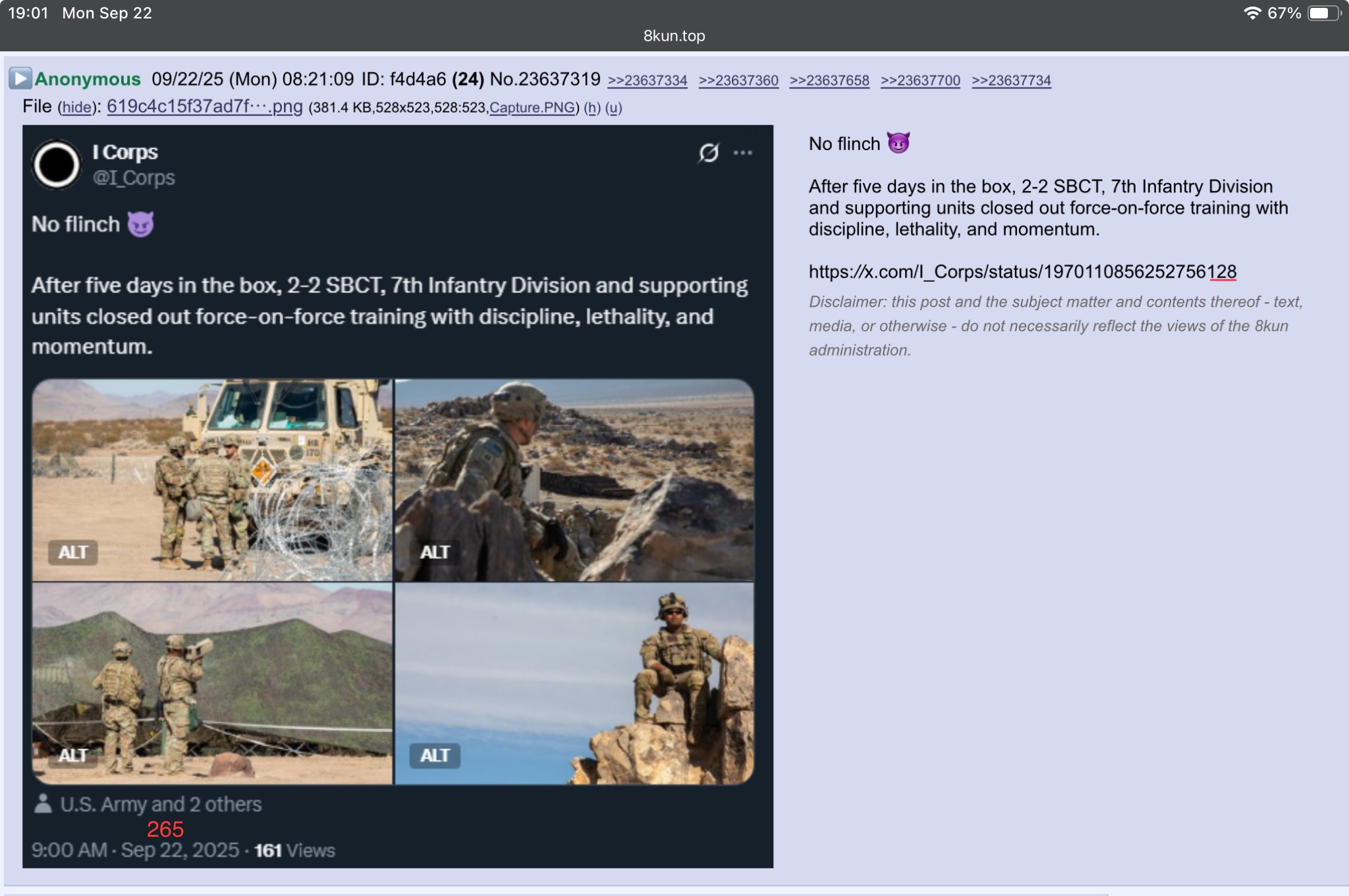Click the 8kun disclaimer italic text
This screenshot has height=896, width=1349.
pyautogui.click(x=1056, y=326)
